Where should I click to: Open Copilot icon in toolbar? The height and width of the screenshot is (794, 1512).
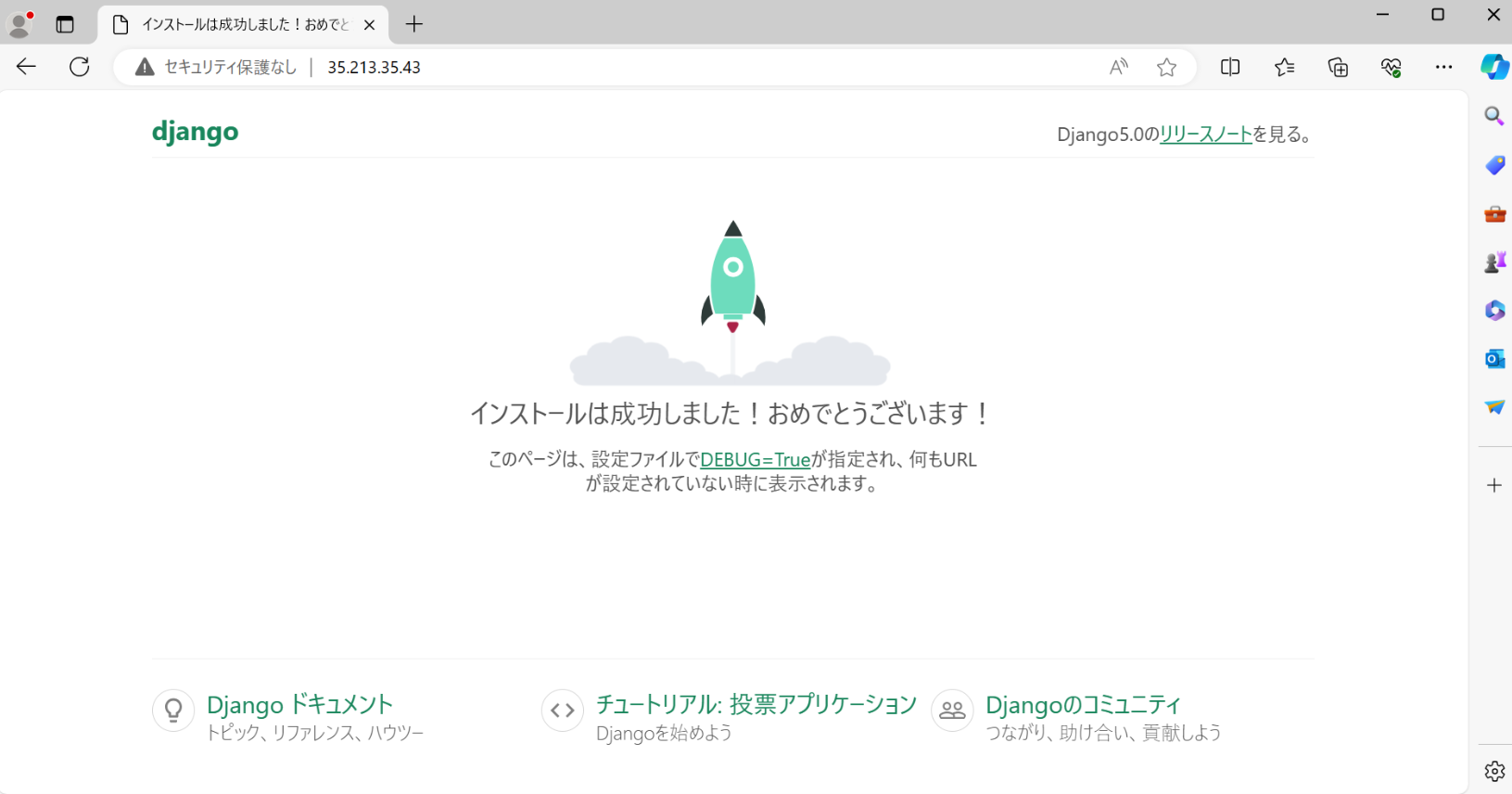click(1494, 67)
